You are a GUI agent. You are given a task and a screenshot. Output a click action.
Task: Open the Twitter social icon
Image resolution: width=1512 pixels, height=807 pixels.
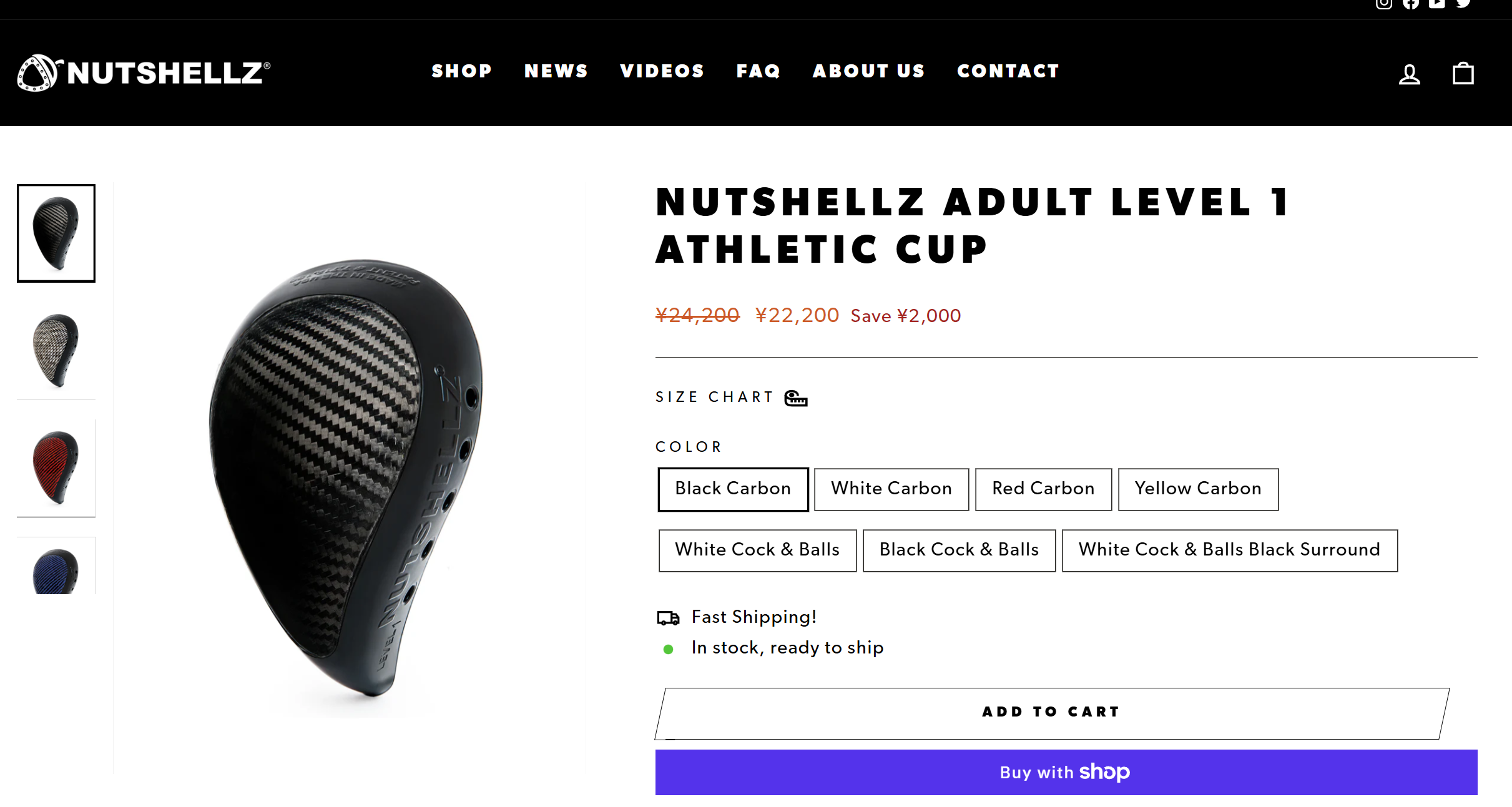1464,4
